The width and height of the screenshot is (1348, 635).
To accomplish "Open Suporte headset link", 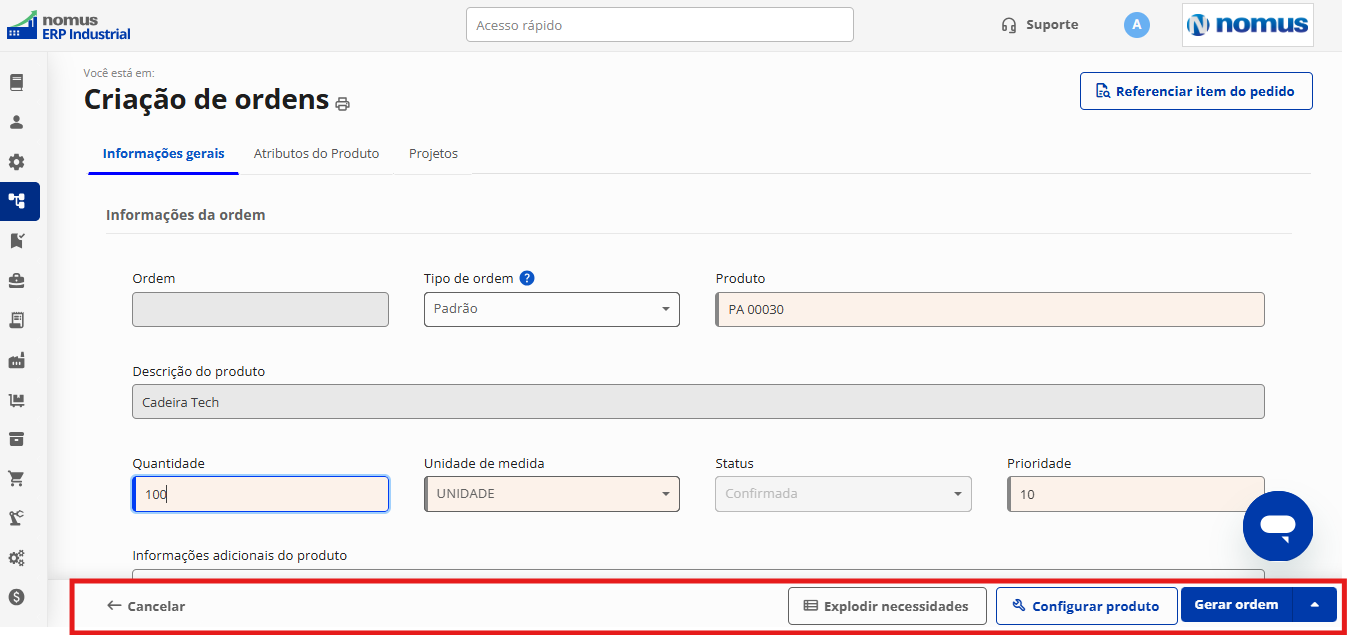I will 1040,25.
